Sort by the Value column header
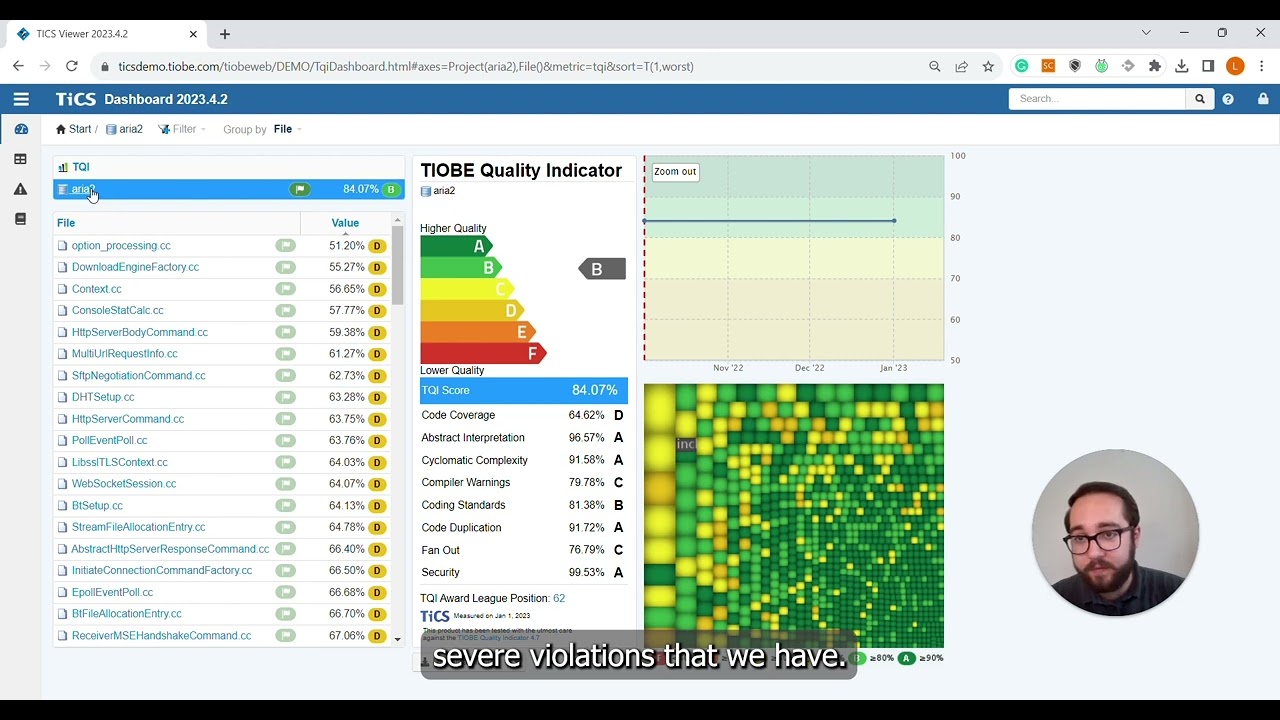 [x=345, y=223]
